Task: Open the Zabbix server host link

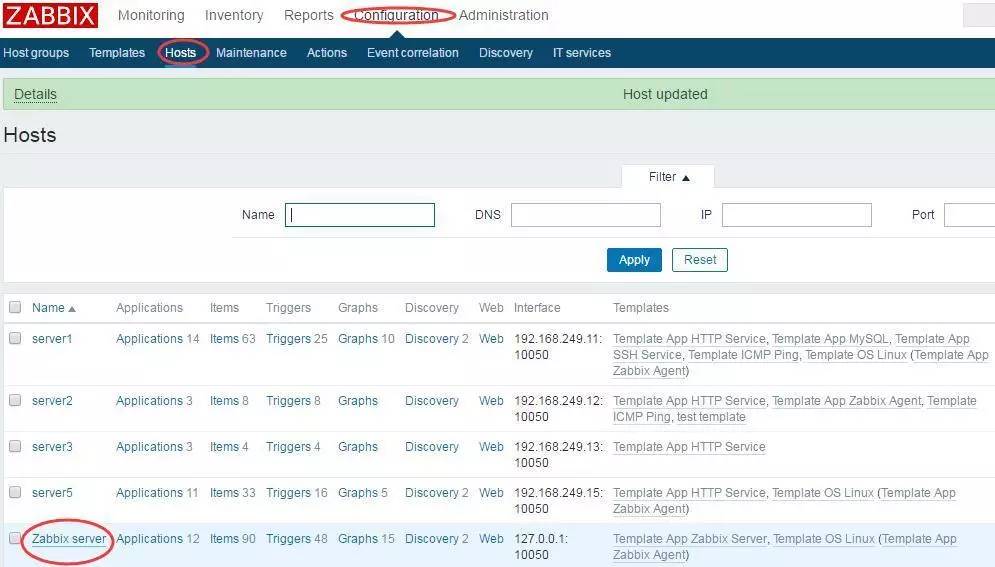Action: tap(69, 539)
